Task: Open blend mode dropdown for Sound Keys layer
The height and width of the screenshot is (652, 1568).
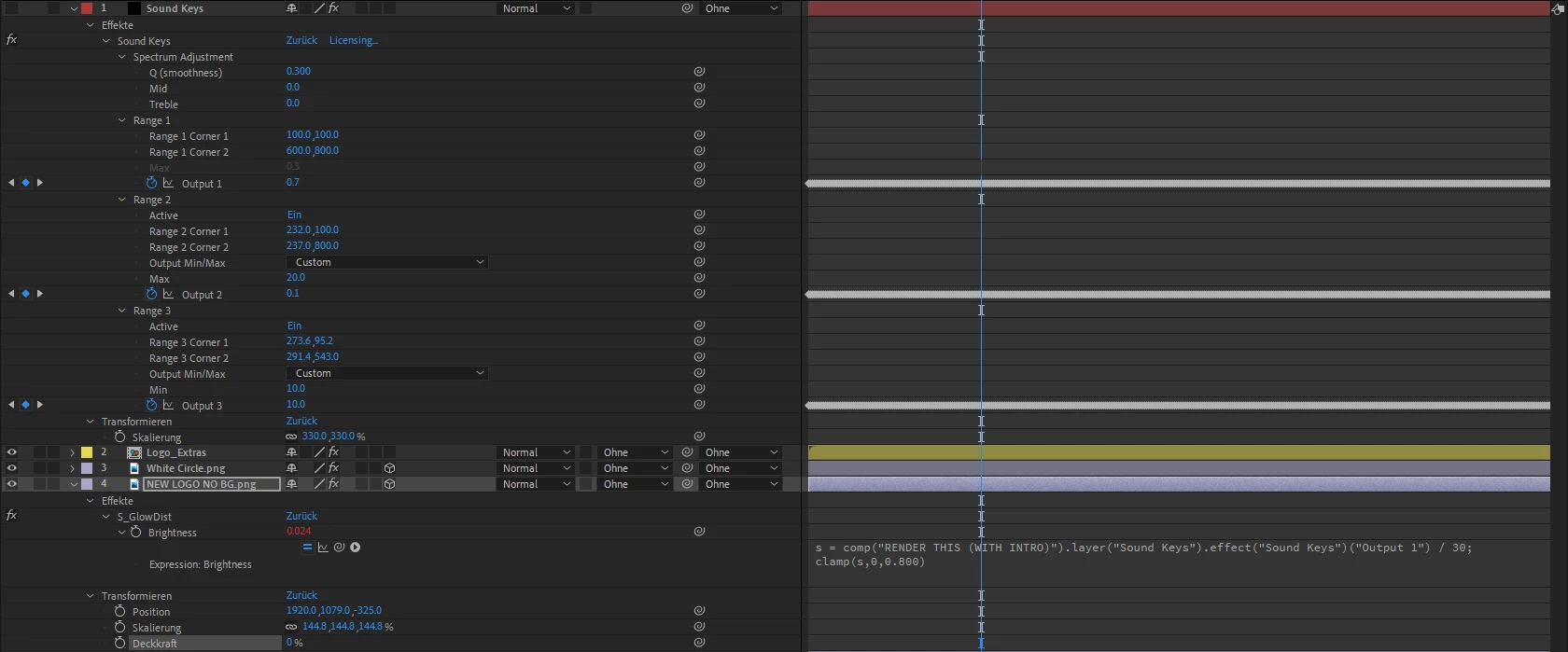Action: (536, 8)
